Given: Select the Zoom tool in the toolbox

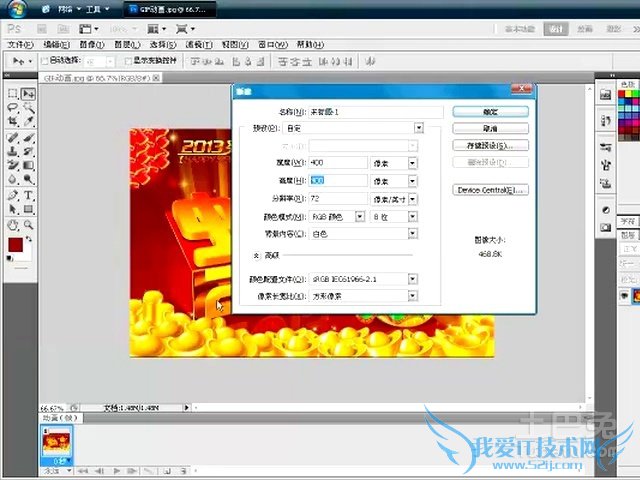Looking at the screenshot, I should (28, 225).
